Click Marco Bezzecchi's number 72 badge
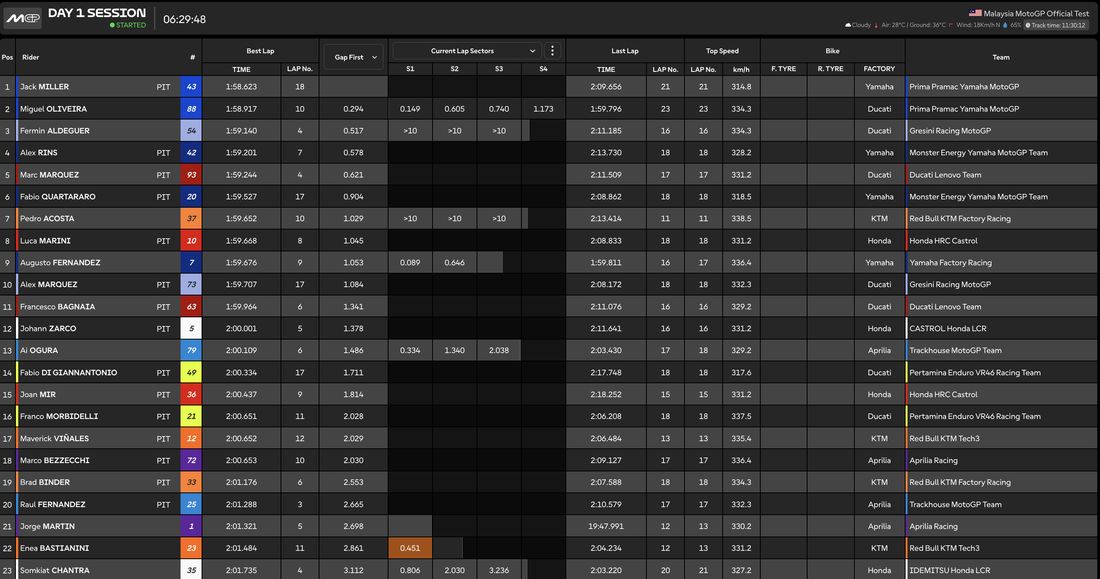Screen dimensions: 1100x579 tap(191, 460)
